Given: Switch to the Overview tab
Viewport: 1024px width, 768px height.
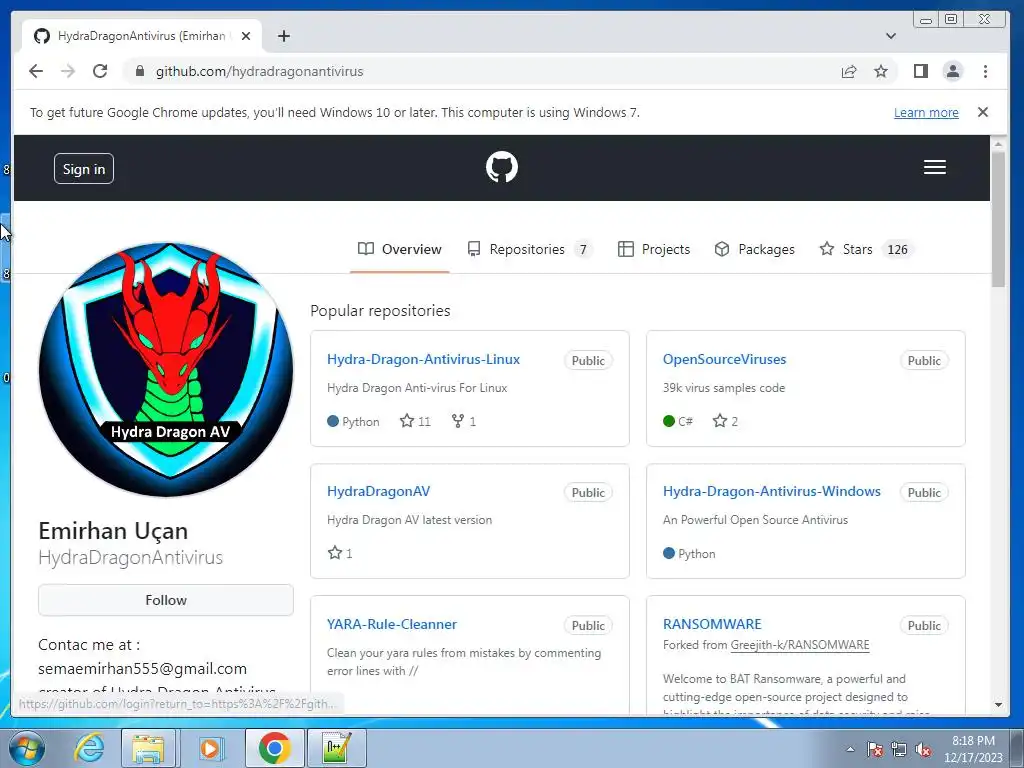Looking at the screenshot, I should (x=400, y=249).
